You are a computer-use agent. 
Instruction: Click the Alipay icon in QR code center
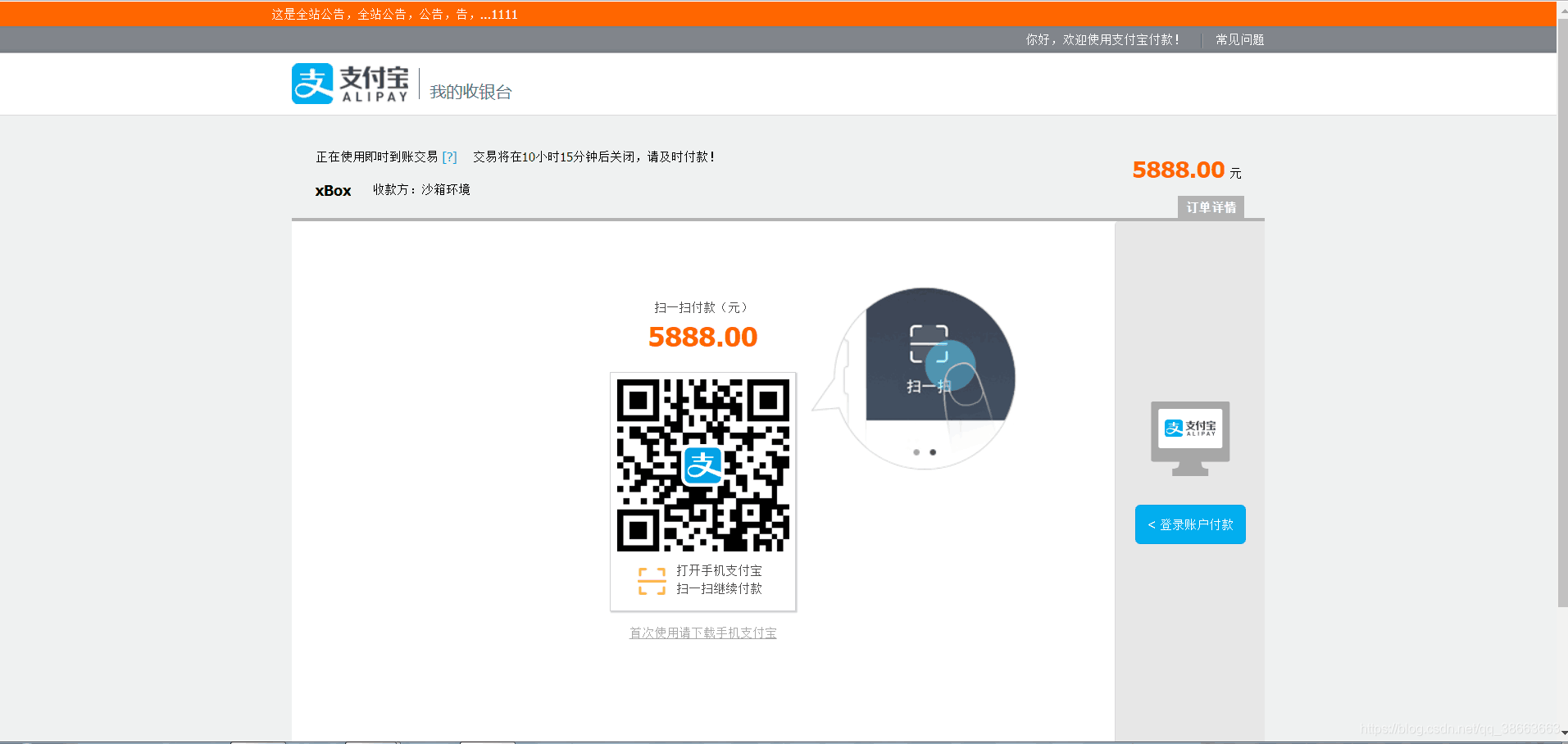[x=703, y=465]
